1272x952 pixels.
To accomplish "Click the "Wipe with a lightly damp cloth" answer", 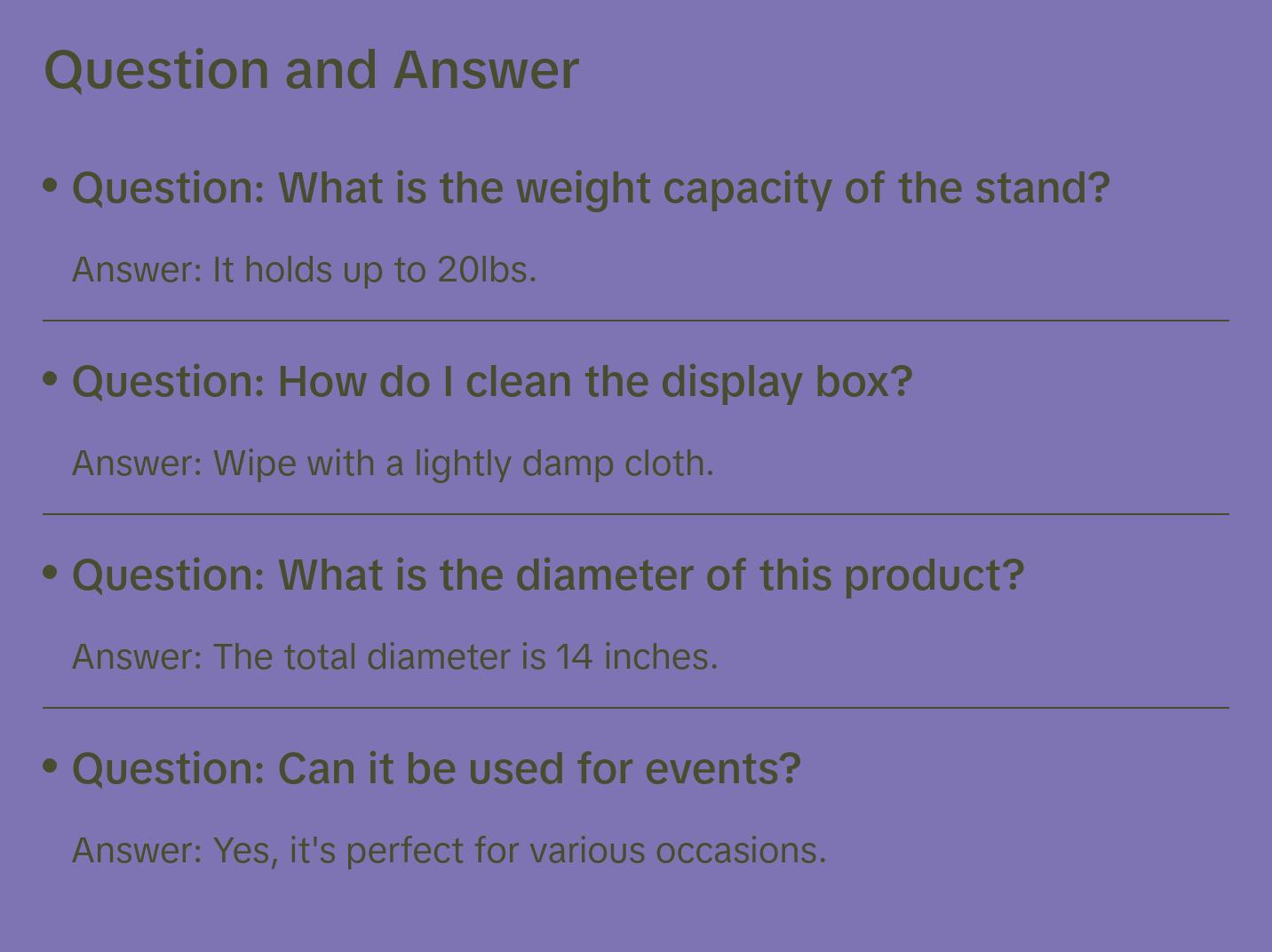I will [393, 464].
